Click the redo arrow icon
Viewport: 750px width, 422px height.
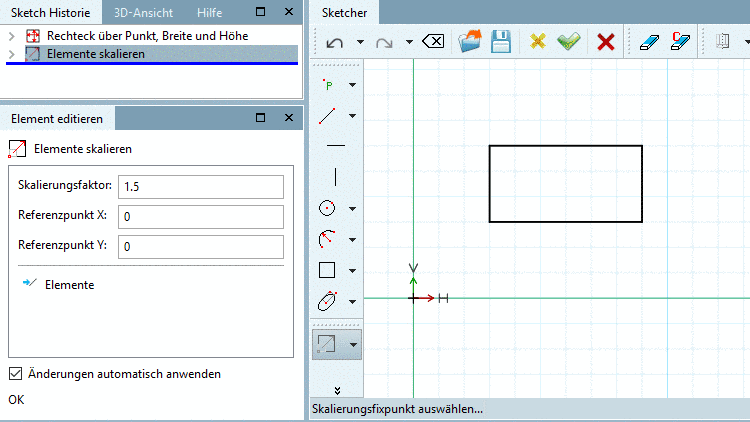click(384, 43)
